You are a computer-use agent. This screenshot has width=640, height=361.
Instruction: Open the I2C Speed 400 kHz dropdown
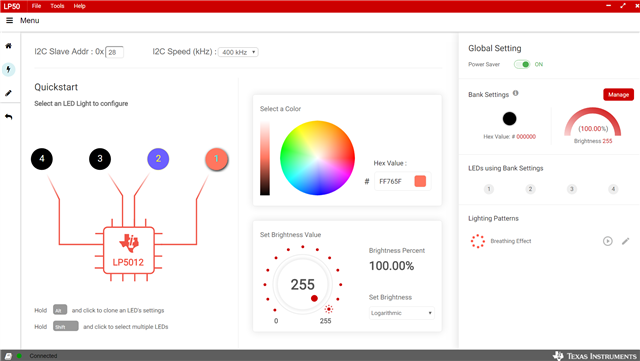click(x=238, y=52)
